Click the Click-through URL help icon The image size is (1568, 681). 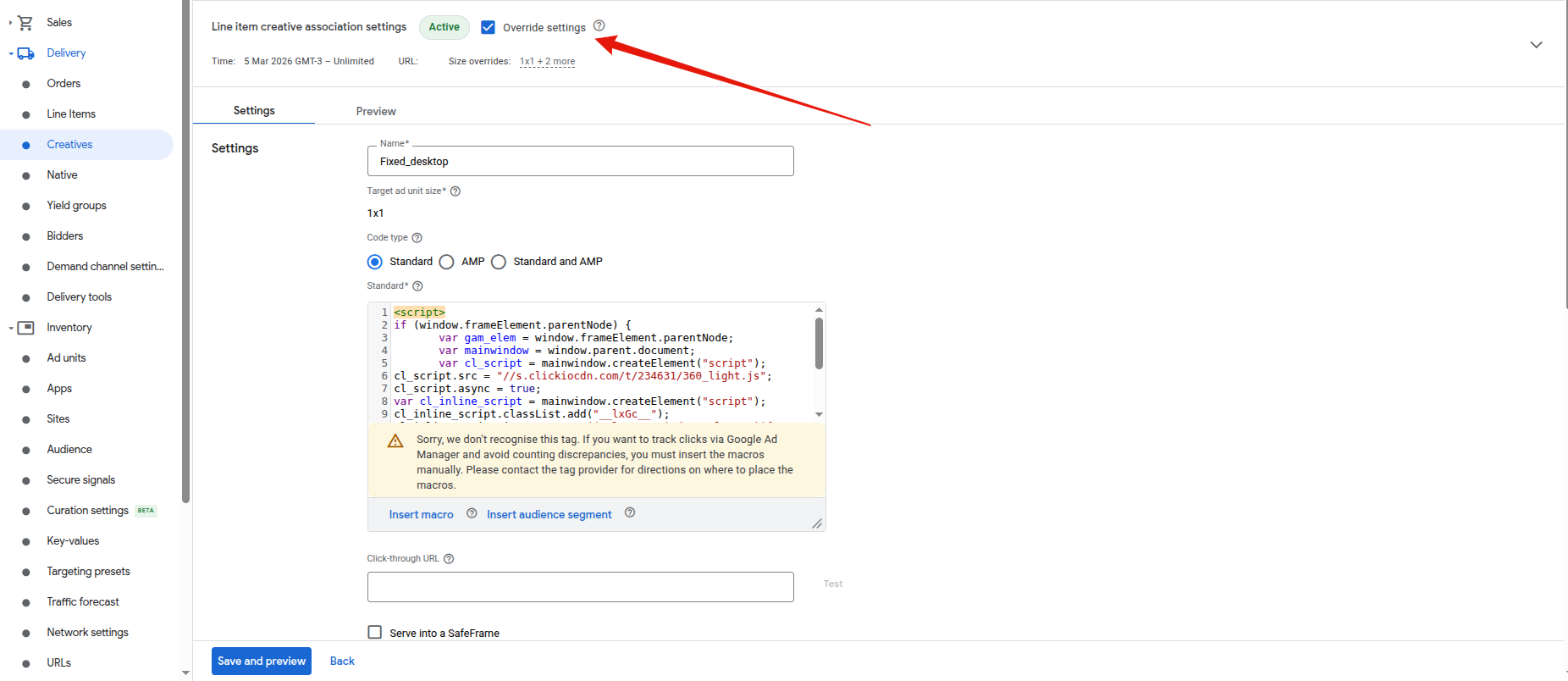pos(449,559)
